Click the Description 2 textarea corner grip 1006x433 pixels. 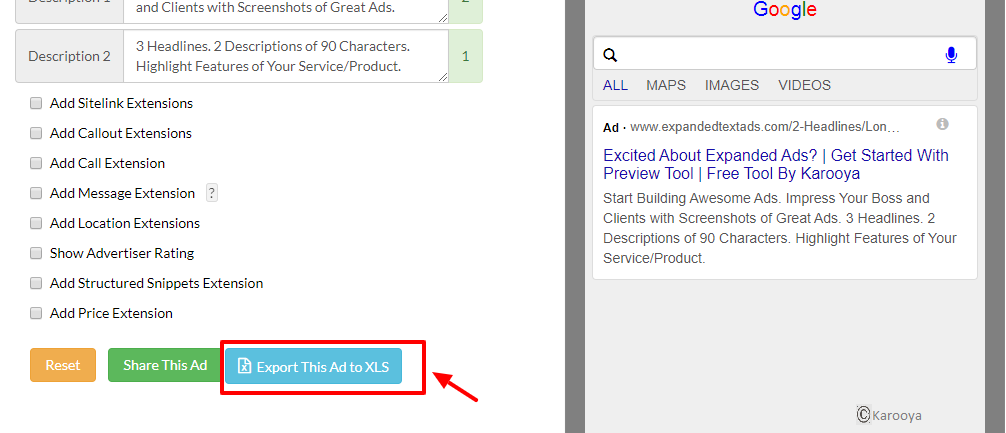tap(443, 78)
